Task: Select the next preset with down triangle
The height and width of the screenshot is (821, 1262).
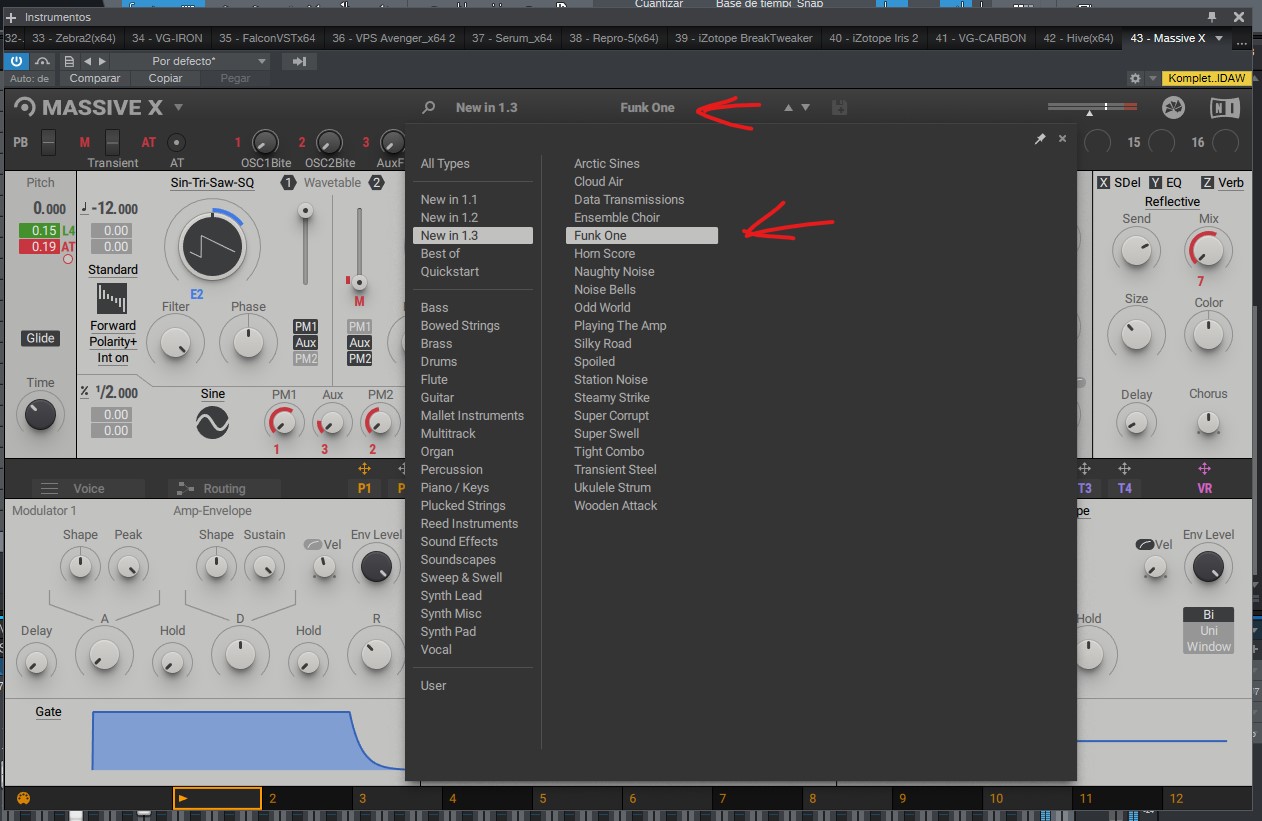Action: 805,107
